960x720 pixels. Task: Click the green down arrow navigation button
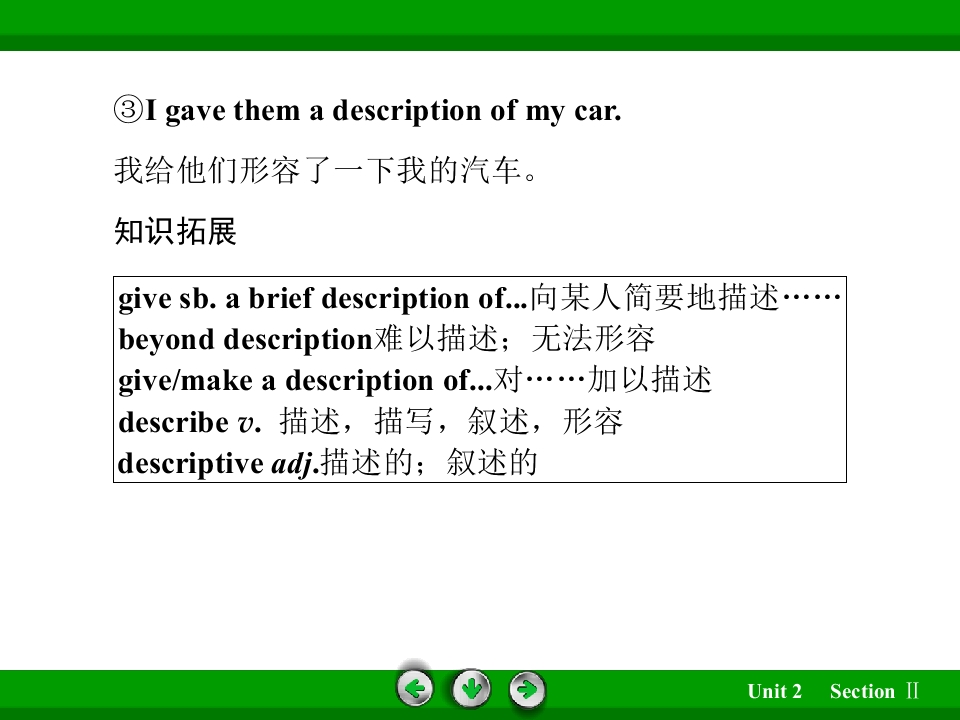(471, 689)
